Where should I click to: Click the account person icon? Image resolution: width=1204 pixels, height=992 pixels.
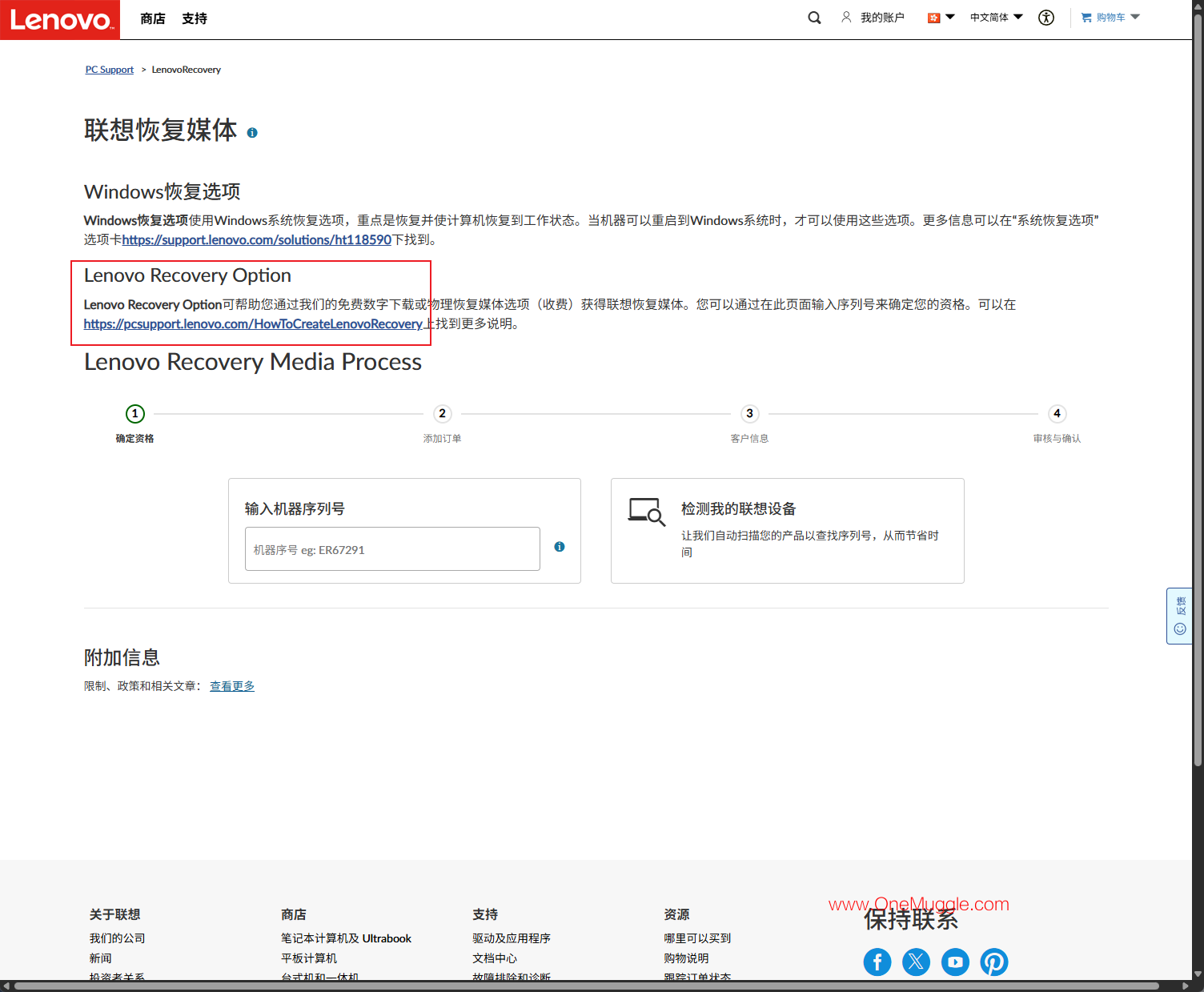(846, 17)
